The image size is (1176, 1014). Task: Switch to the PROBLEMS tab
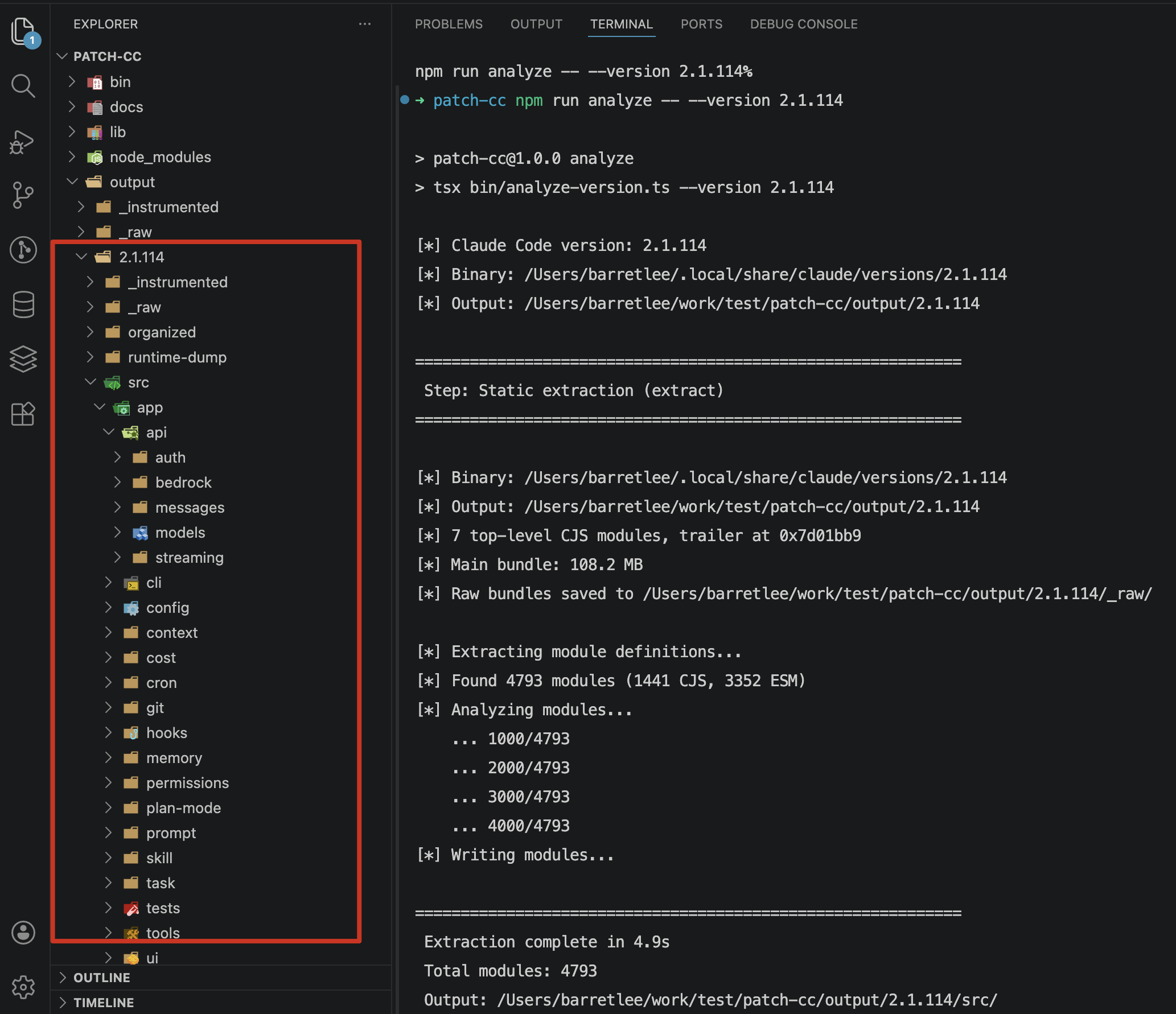click(x=449, y=24)
